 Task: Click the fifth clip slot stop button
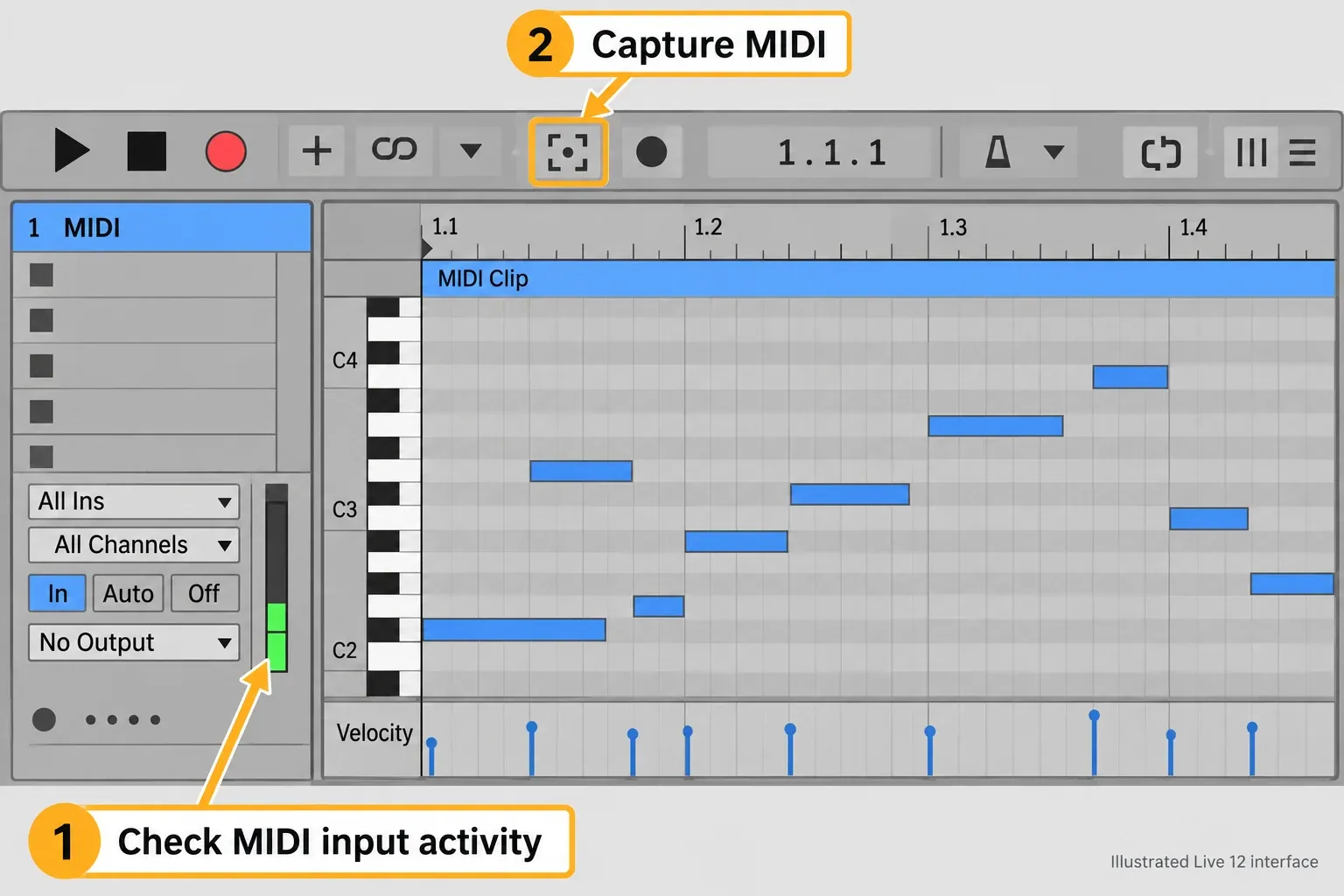tap(41, 457)
